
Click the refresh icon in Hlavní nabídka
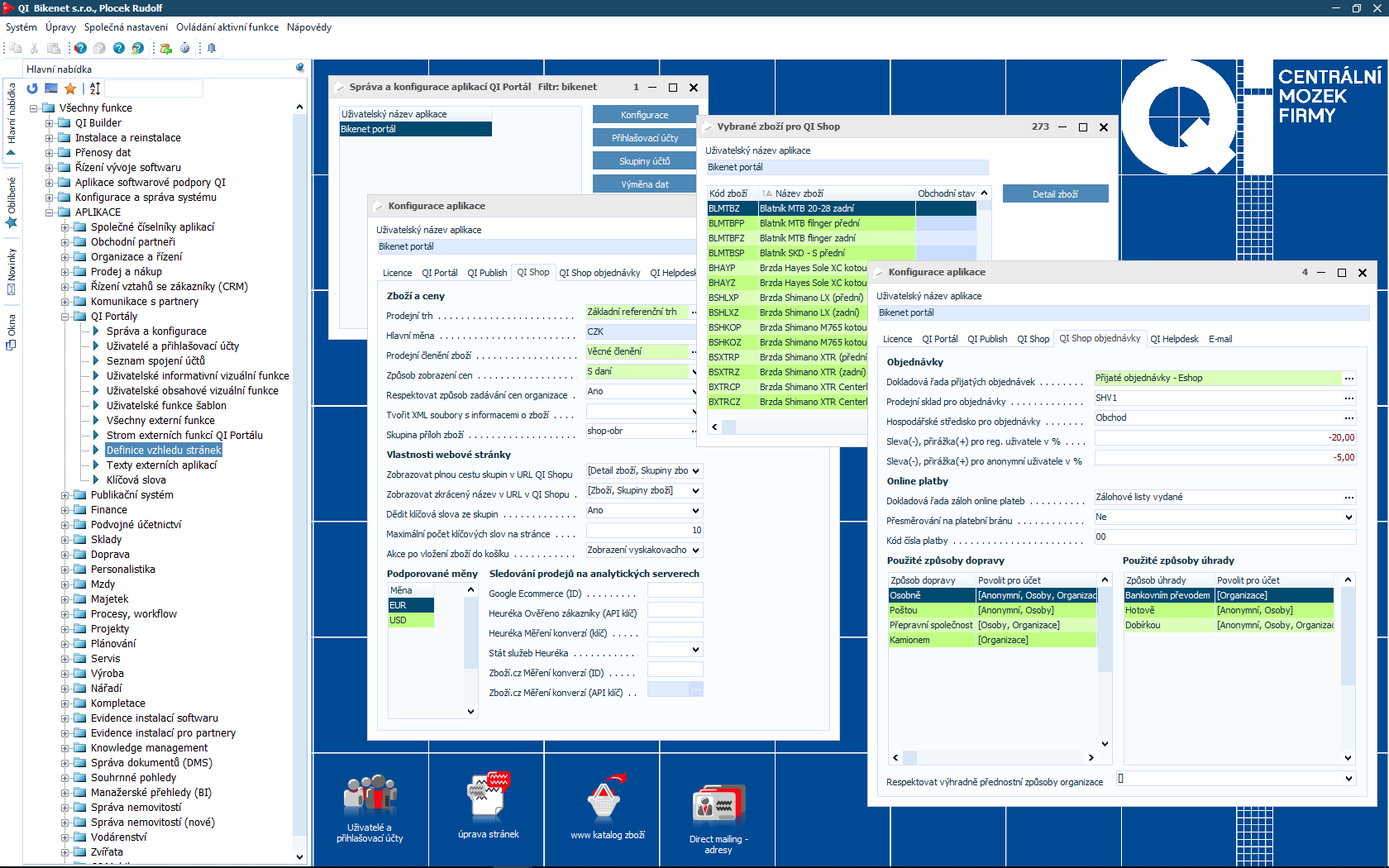pos(32,88)
